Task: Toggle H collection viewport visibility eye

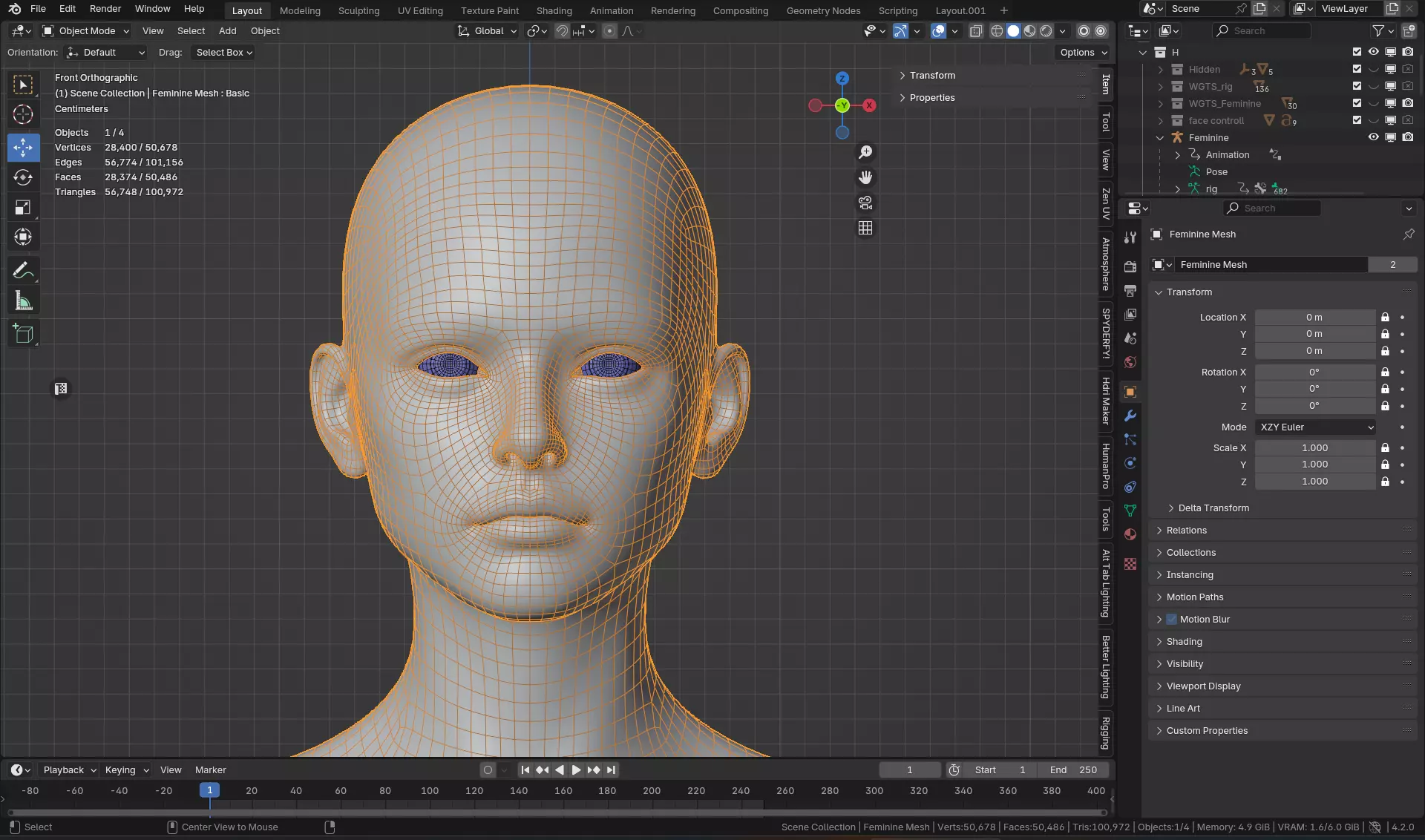Action: (1373, 52)
